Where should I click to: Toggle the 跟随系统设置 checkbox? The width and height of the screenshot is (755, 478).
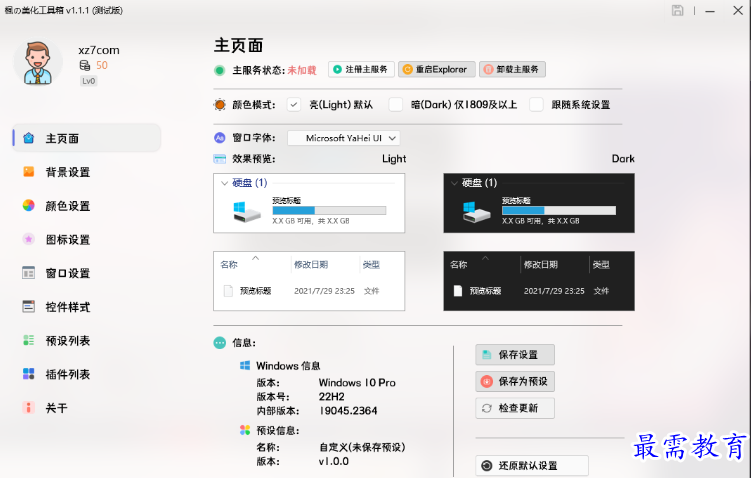537,104
